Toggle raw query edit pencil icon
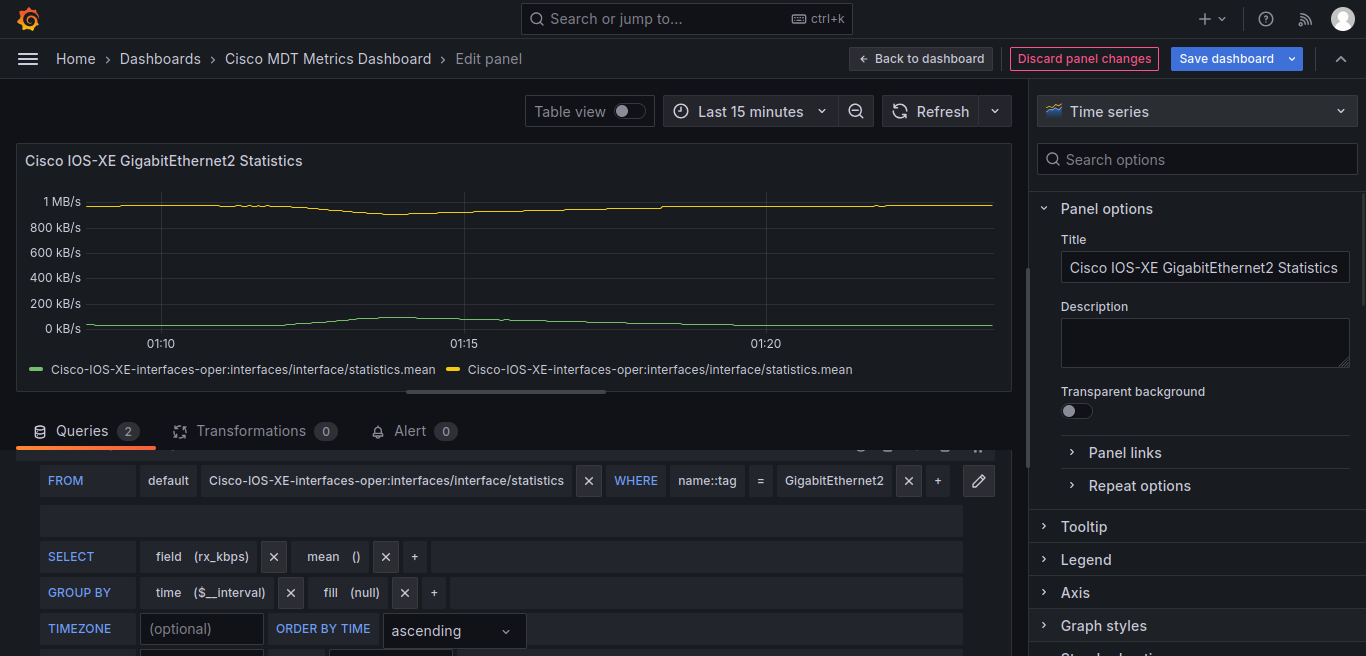 pyautogui.click(x=979, y=481)
